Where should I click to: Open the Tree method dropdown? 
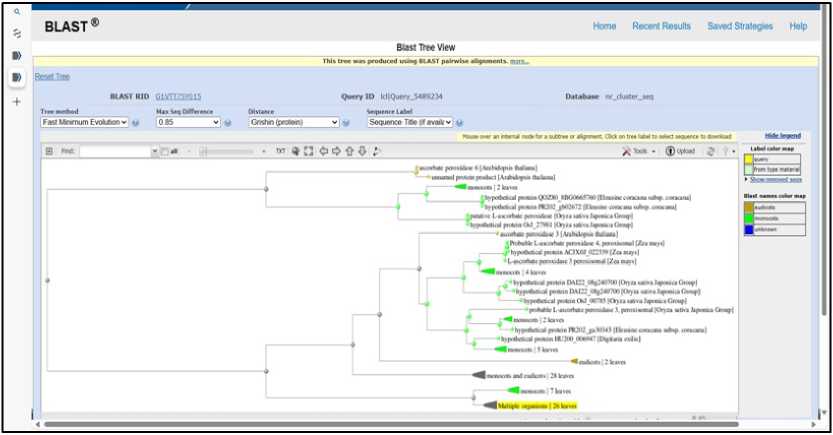[84, 122]
